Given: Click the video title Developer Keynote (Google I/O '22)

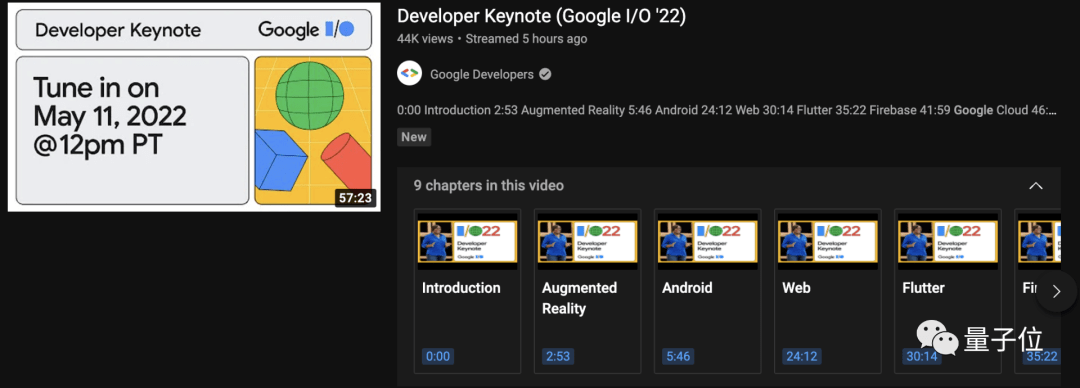Looking at the screenshot, I should click(x=541, y=16).
